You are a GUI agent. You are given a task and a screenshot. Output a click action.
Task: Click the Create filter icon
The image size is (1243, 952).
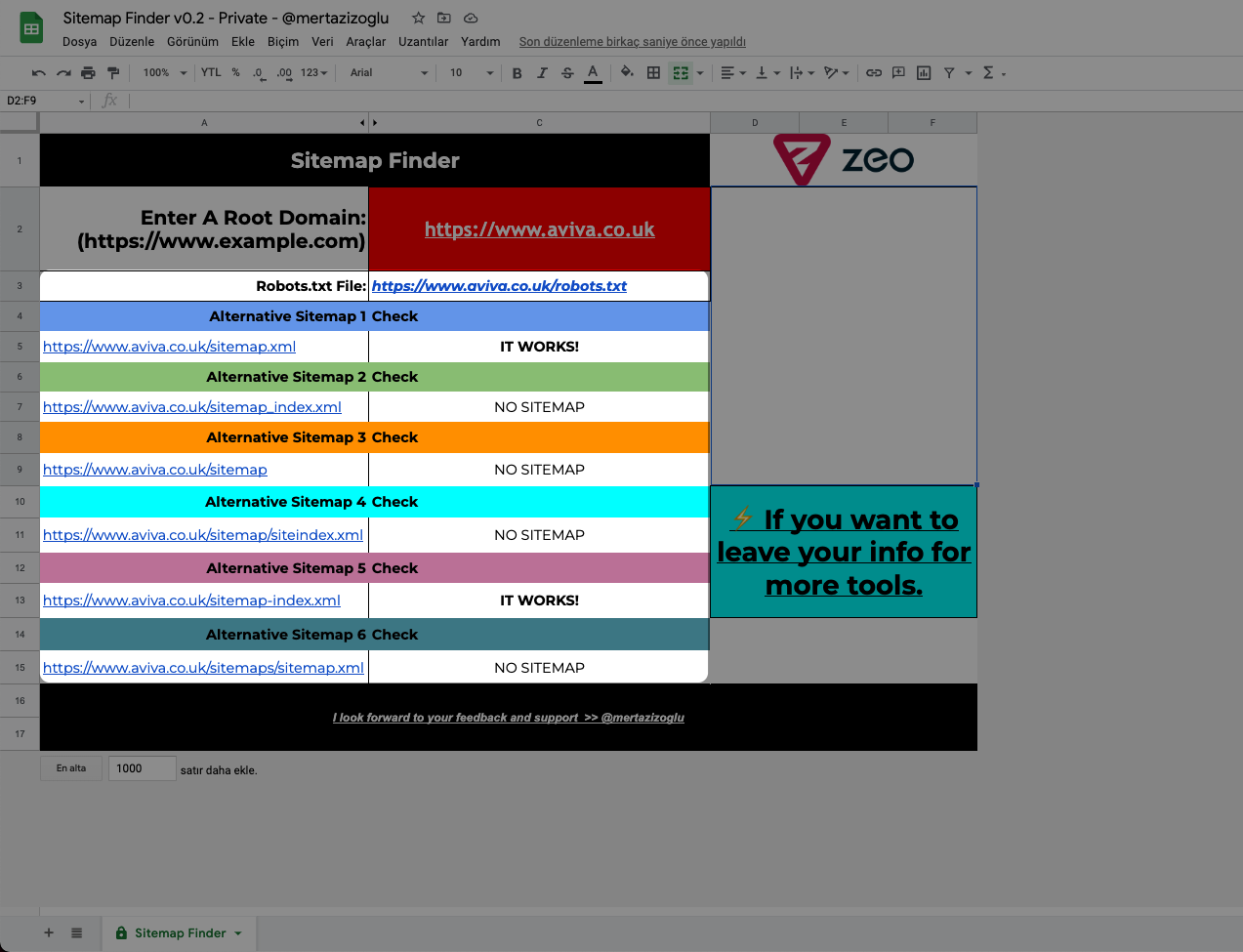[949, 73]
